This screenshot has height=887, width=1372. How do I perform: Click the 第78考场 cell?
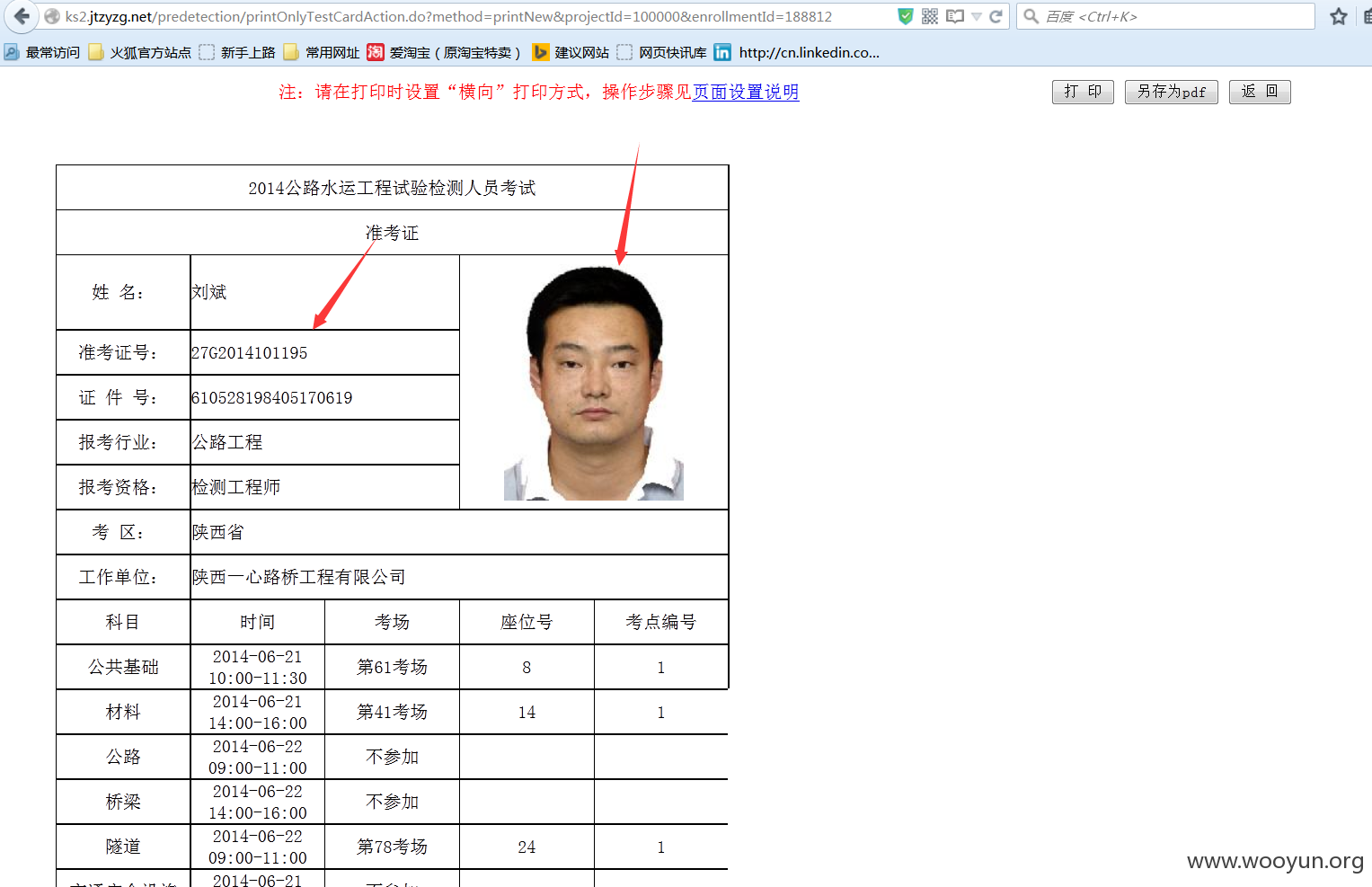[x=392, y=847]
